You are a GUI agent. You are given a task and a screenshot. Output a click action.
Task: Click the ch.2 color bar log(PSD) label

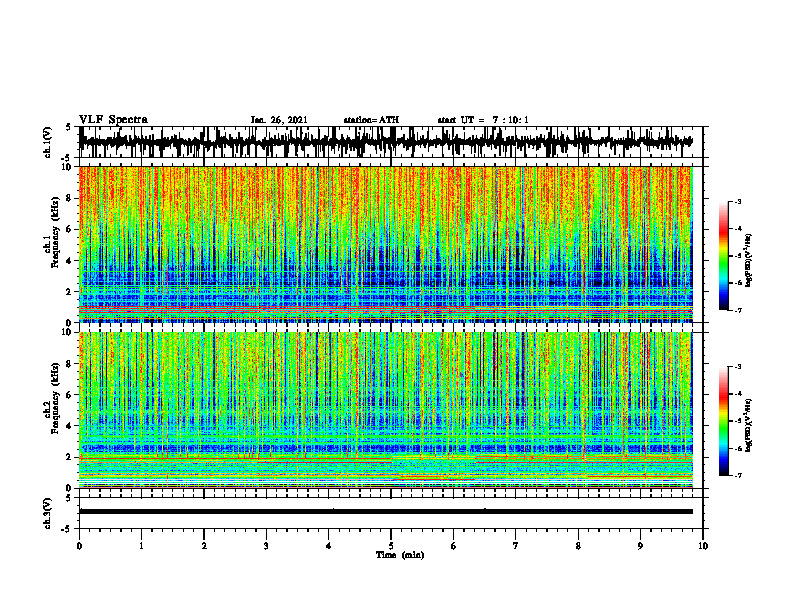749,426
